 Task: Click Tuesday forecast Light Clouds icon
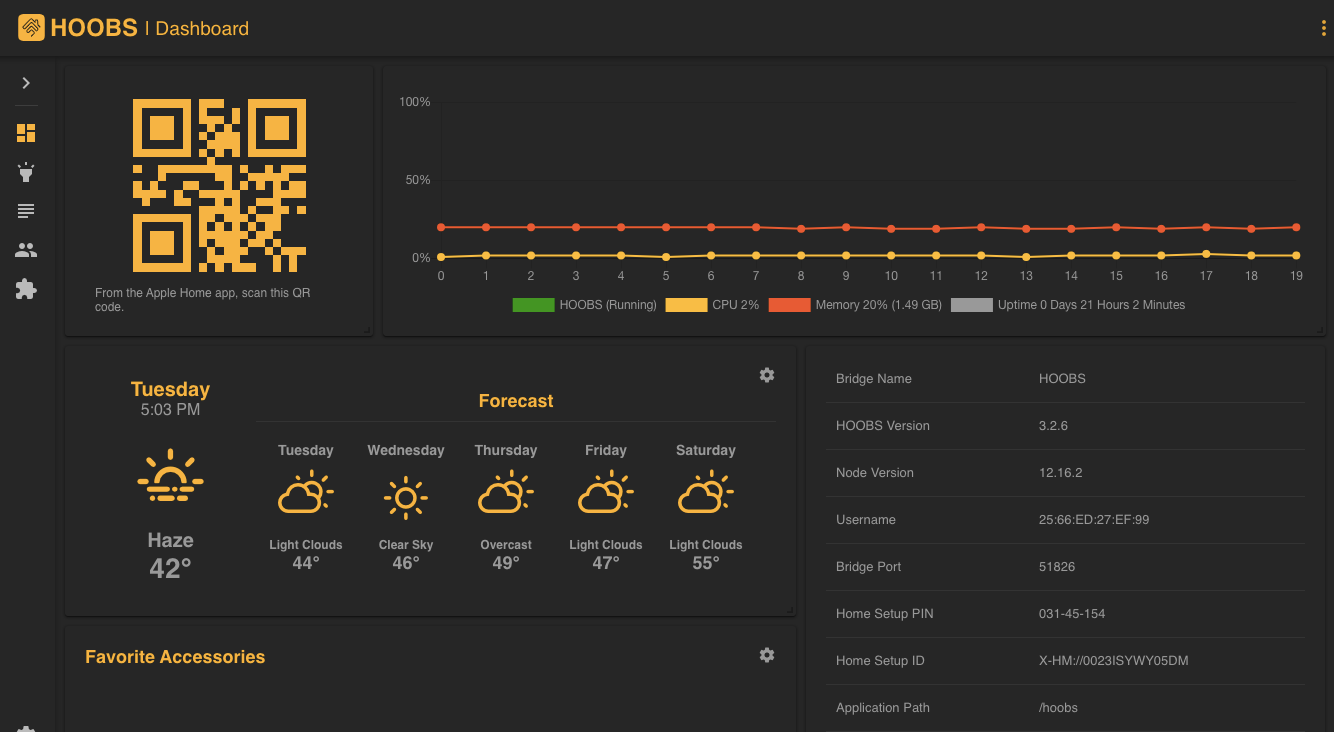(306, 494)
